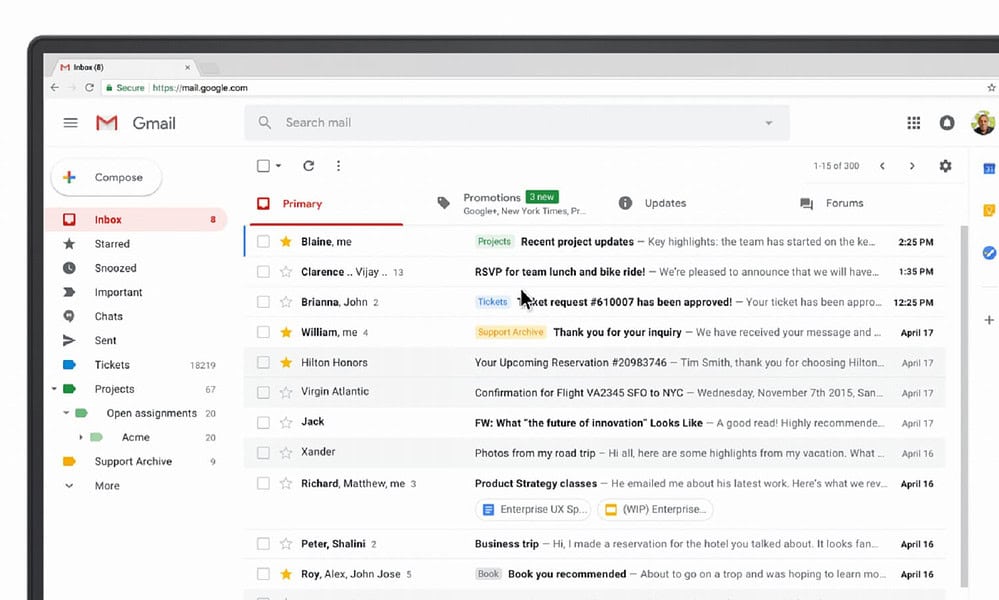
Task: Refresh the inbox
Action: point(308,165)
